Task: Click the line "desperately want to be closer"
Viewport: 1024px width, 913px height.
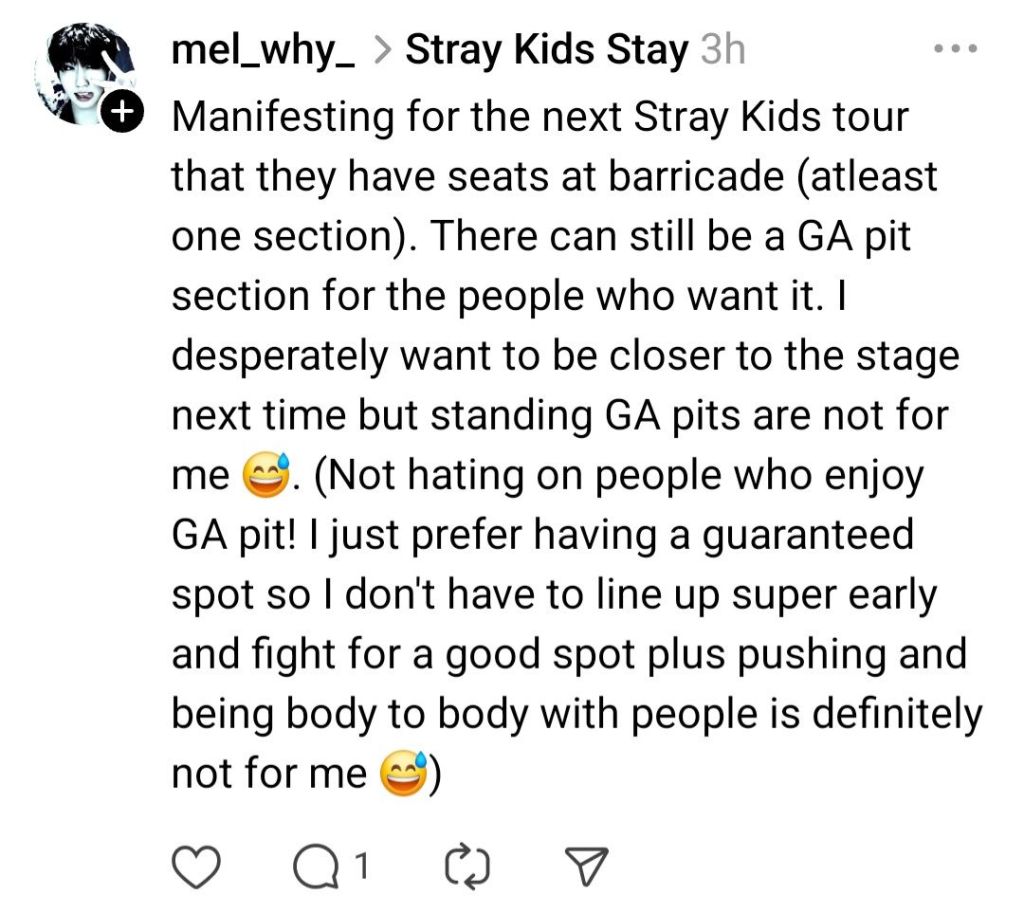Action: point(565,356)
